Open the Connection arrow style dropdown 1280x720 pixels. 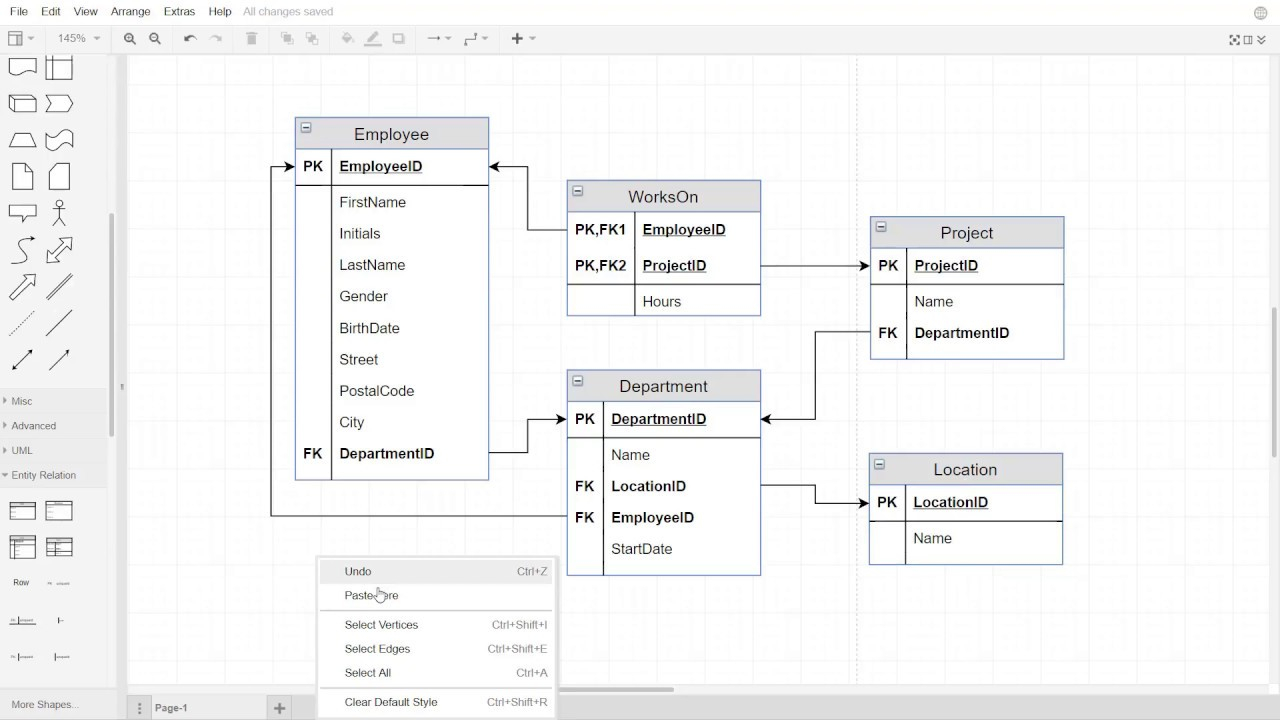tap(439, 39)
